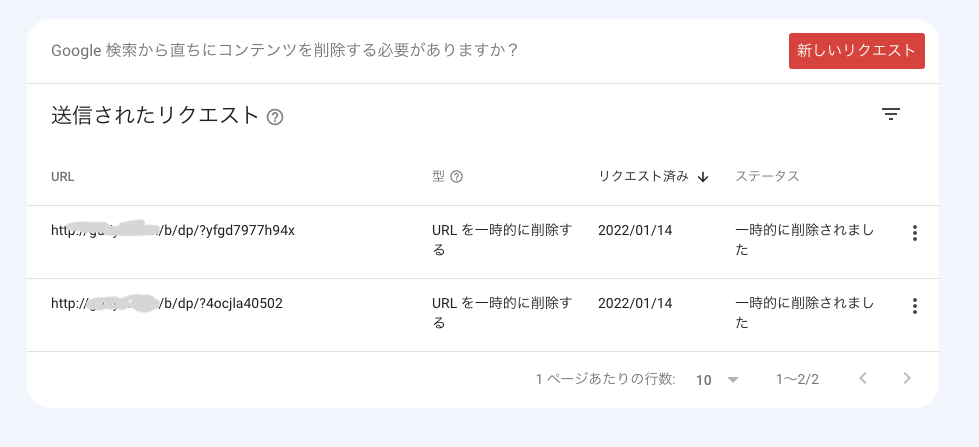Go to next page chevron
Screen dimensions: 979x447
907,378
